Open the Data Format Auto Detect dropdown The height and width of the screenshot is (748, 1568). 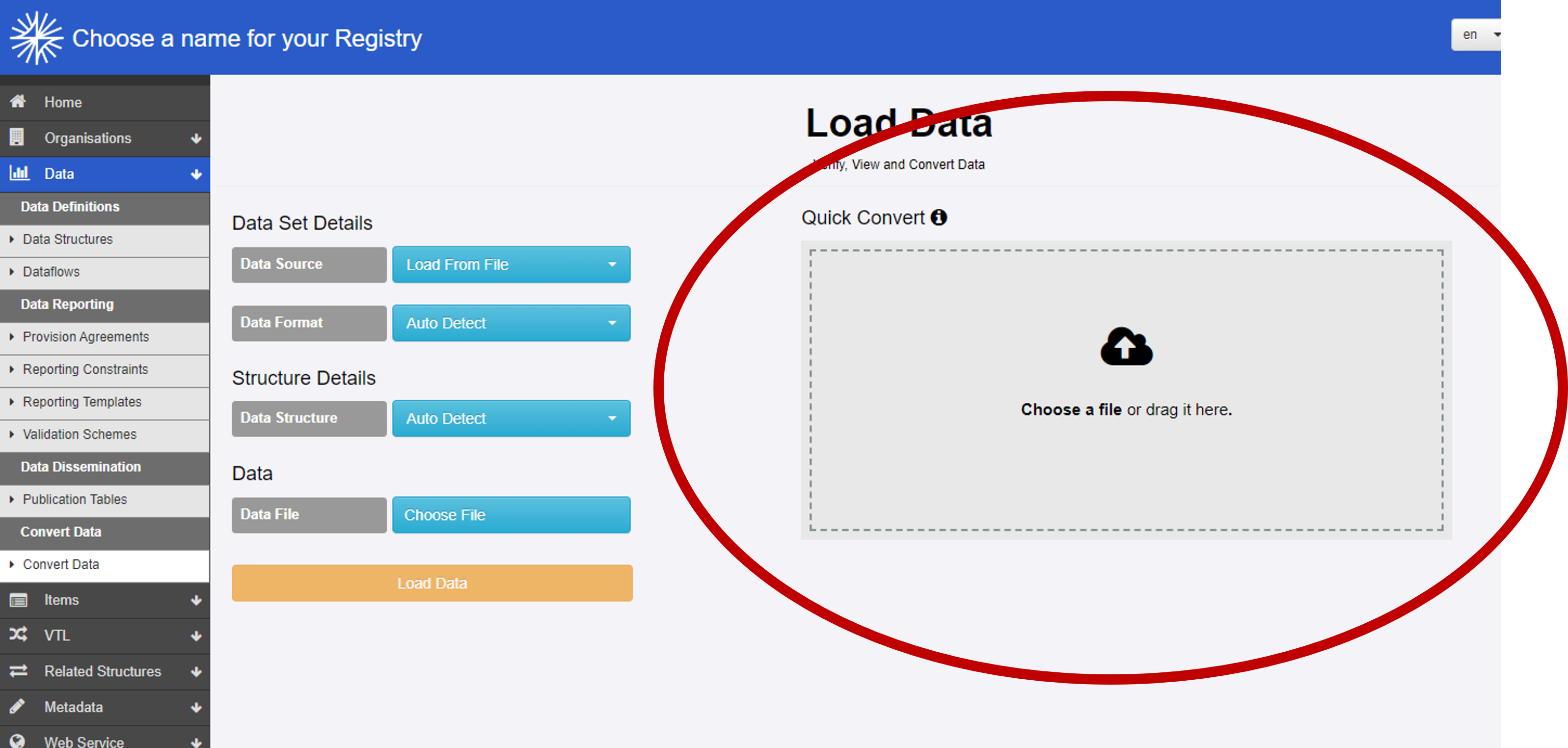[x=511, y=323]
